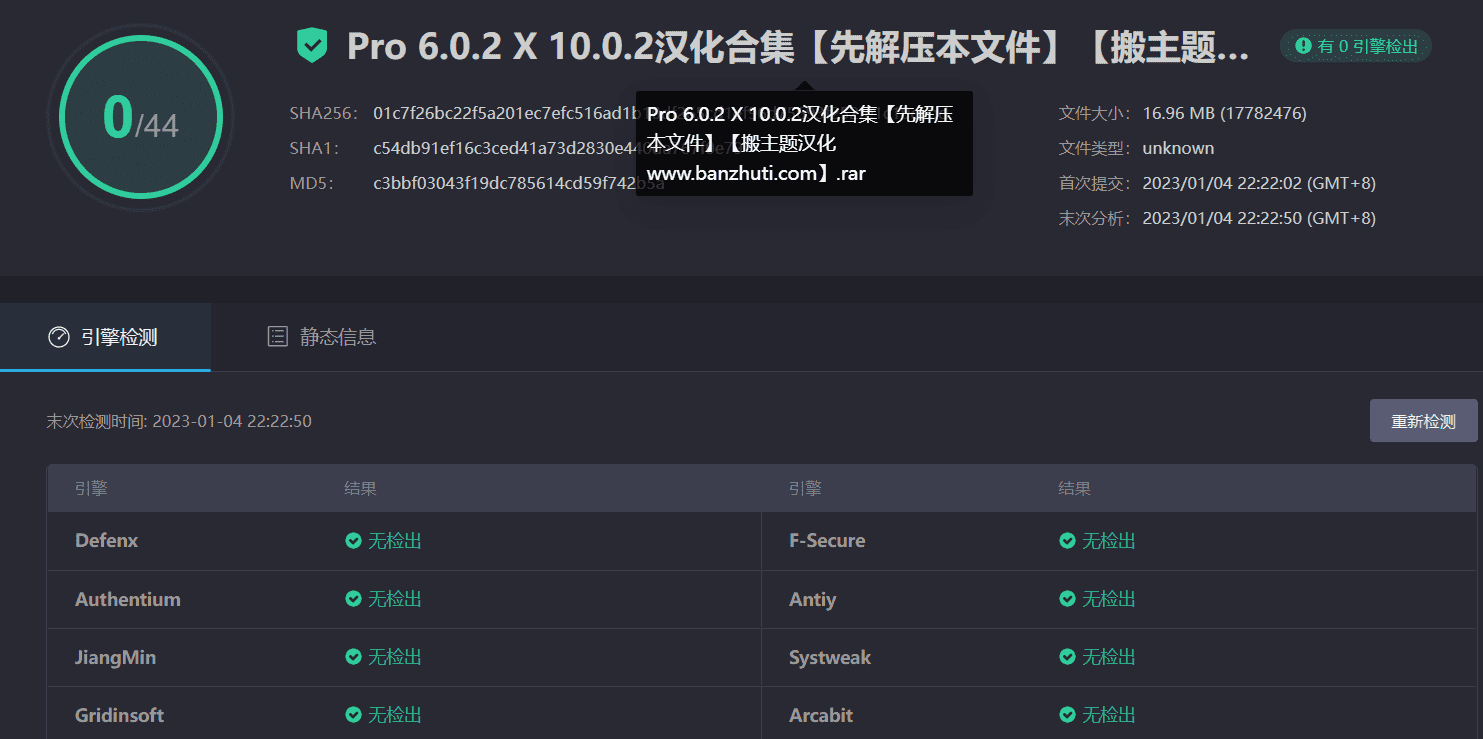Click the green check icon for JiangMin
Viewport: 1483px width, 739px height.
pos(353,657)
